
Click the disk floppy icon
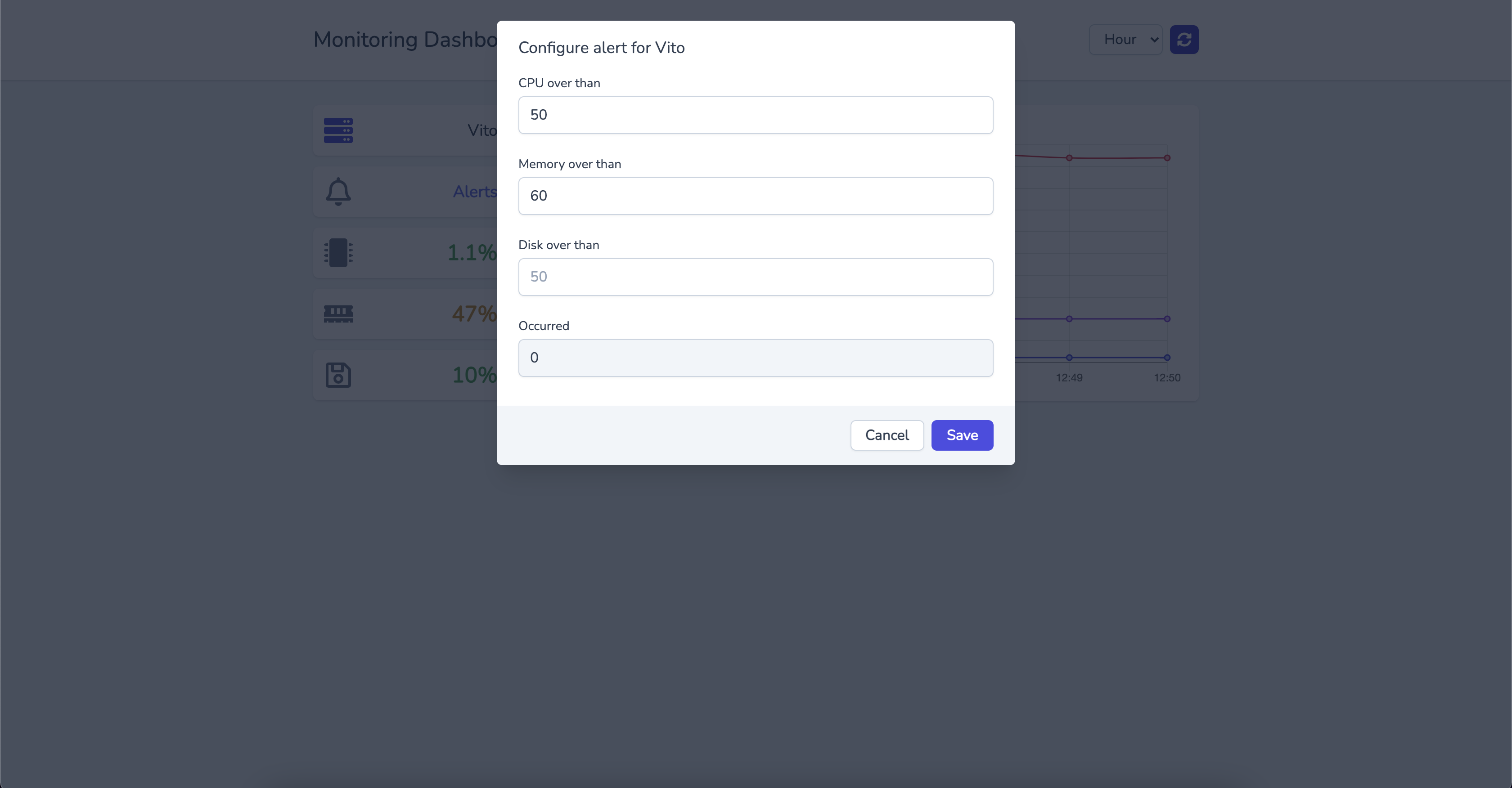click(x=338, y=375)
